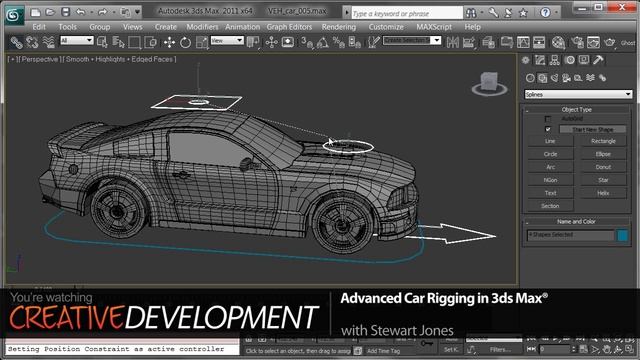Open the Utilities hammer tab
The image size is (640, 360).
click(598, 60)
